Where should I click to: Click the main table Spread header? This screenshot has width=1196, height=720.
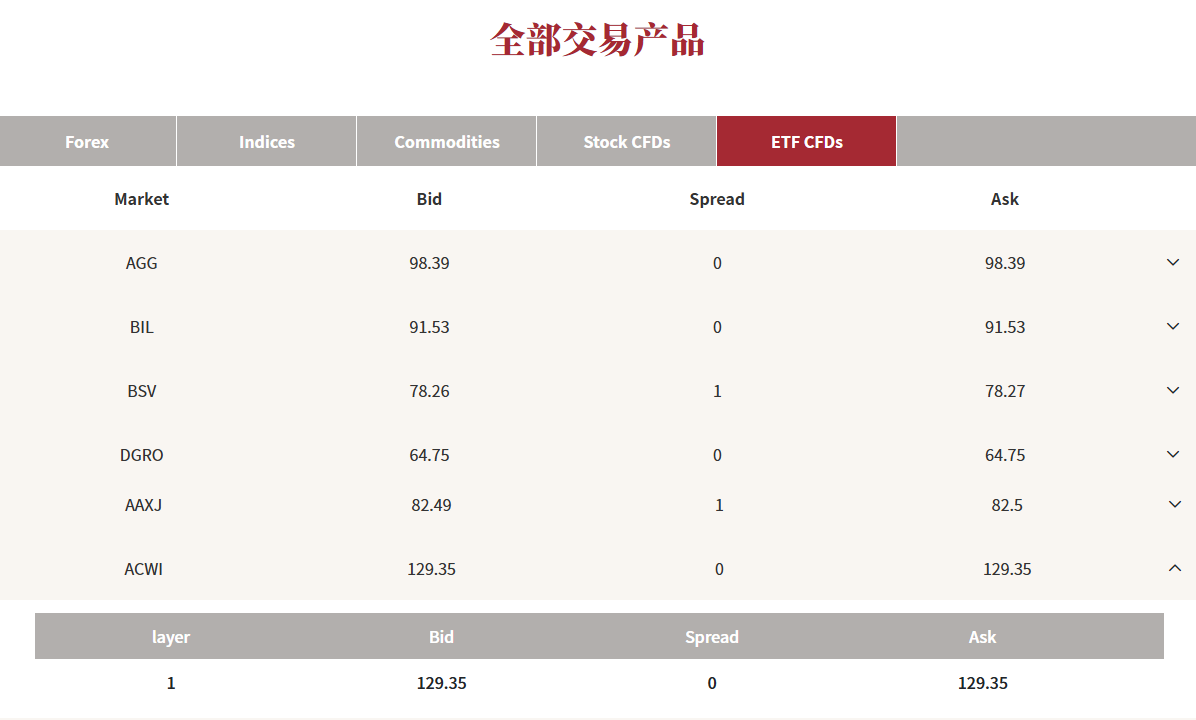click(x=717, y=199)
